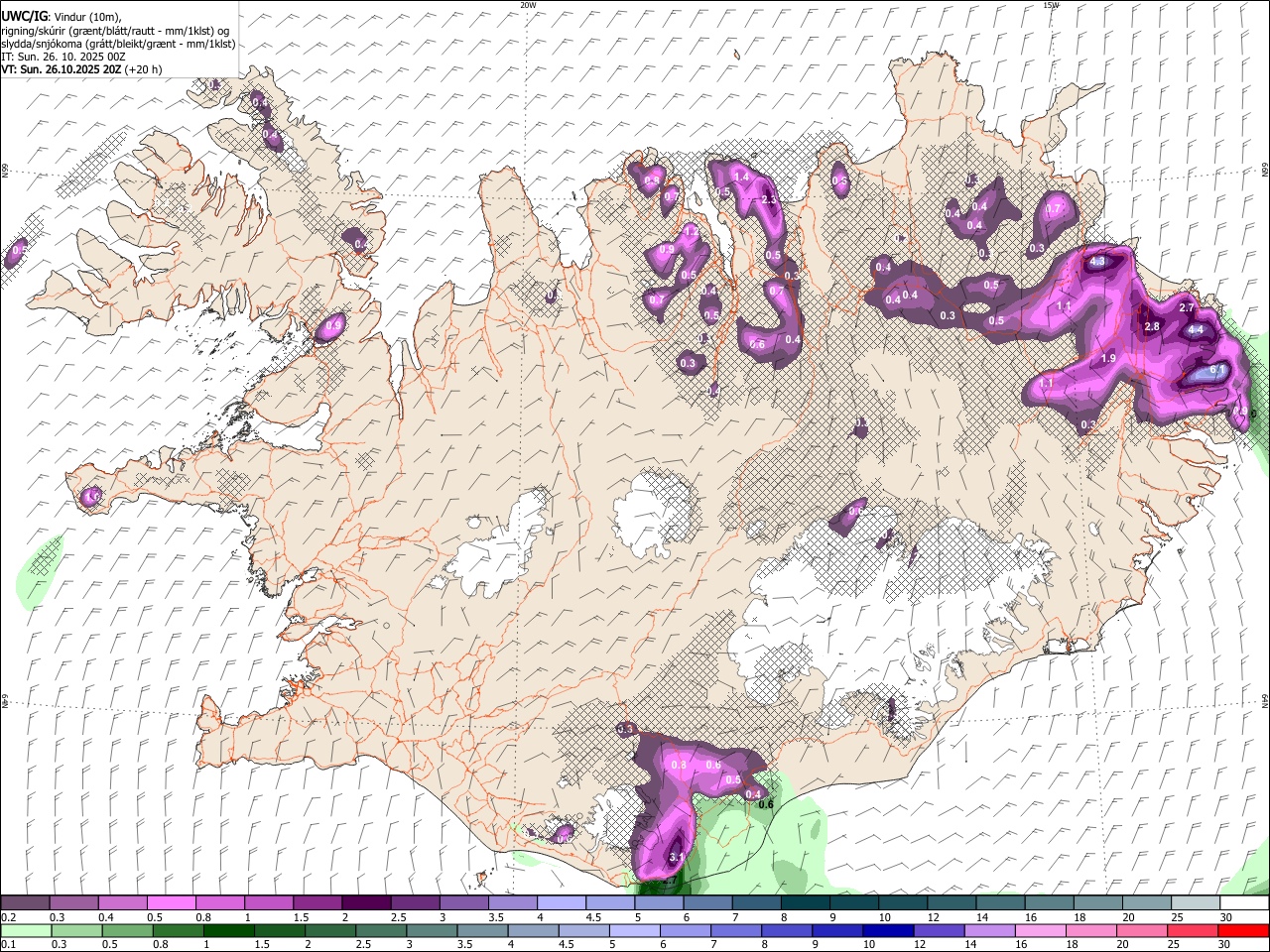The height and width of the screenshot is (952, 1270).
Task: Click the 20W longitude label
Action: point(528,5)
